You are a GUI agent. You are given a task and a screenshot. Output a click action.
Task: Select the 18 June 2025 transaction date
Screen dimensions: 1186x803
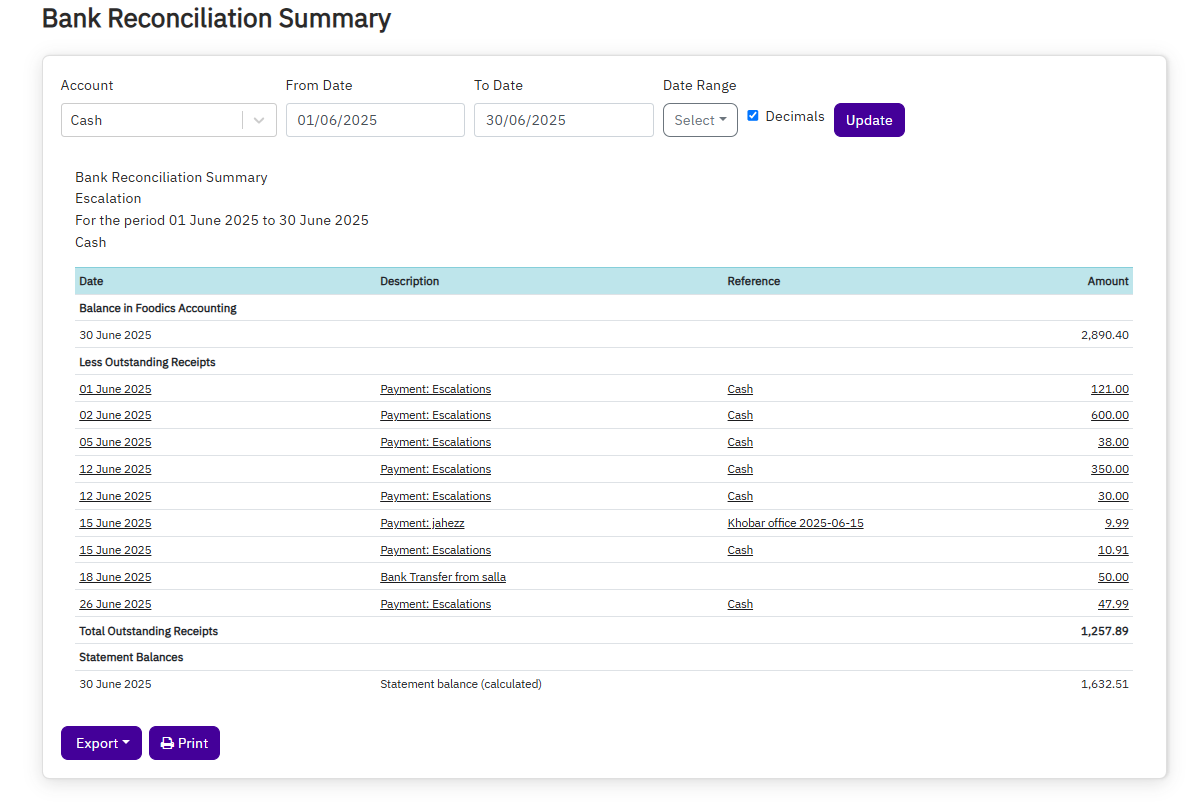pyautogui.click(x=115, y=576)
